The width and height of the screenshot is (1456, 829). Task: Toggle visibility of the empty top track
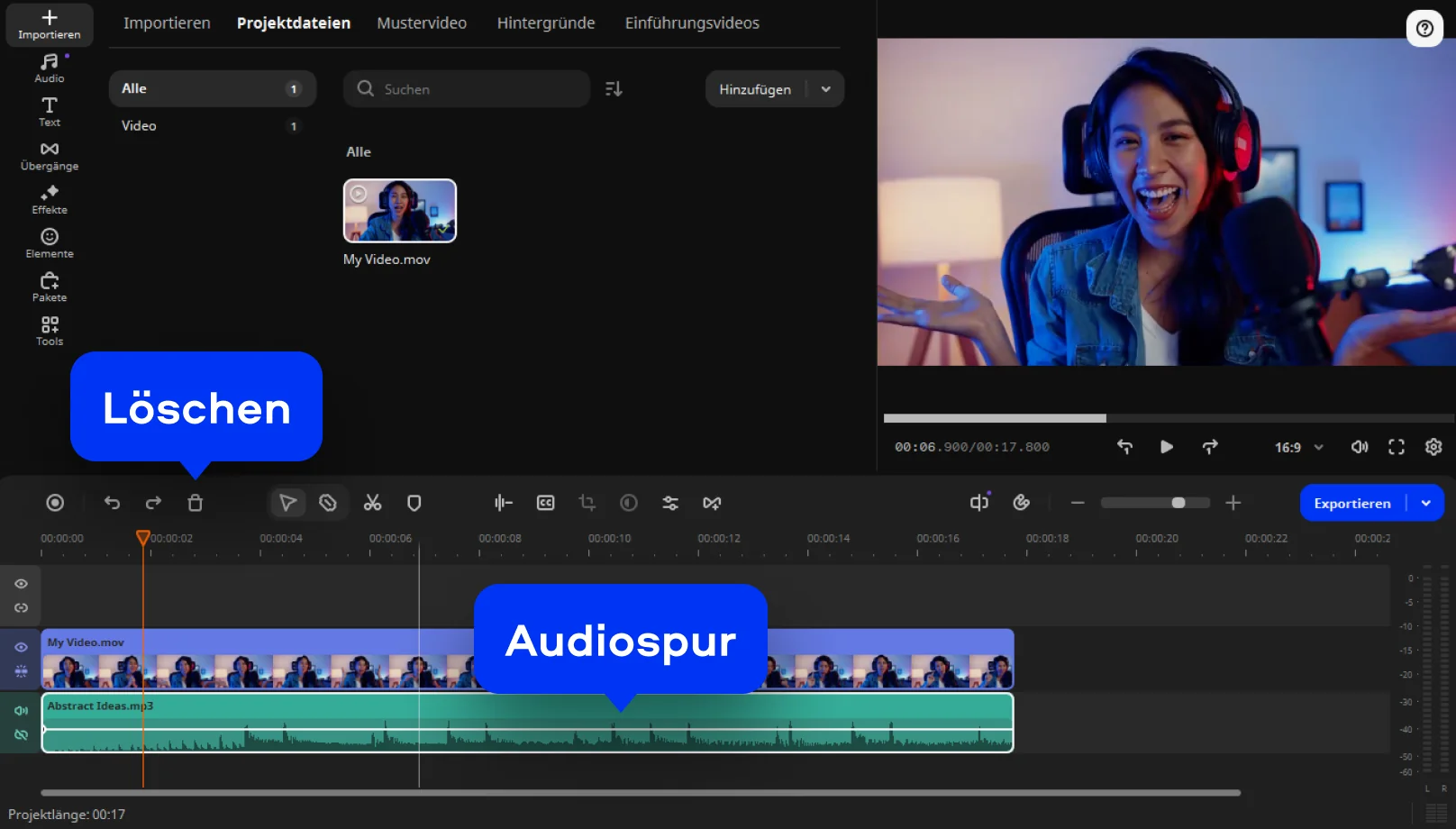coord(21,584)
